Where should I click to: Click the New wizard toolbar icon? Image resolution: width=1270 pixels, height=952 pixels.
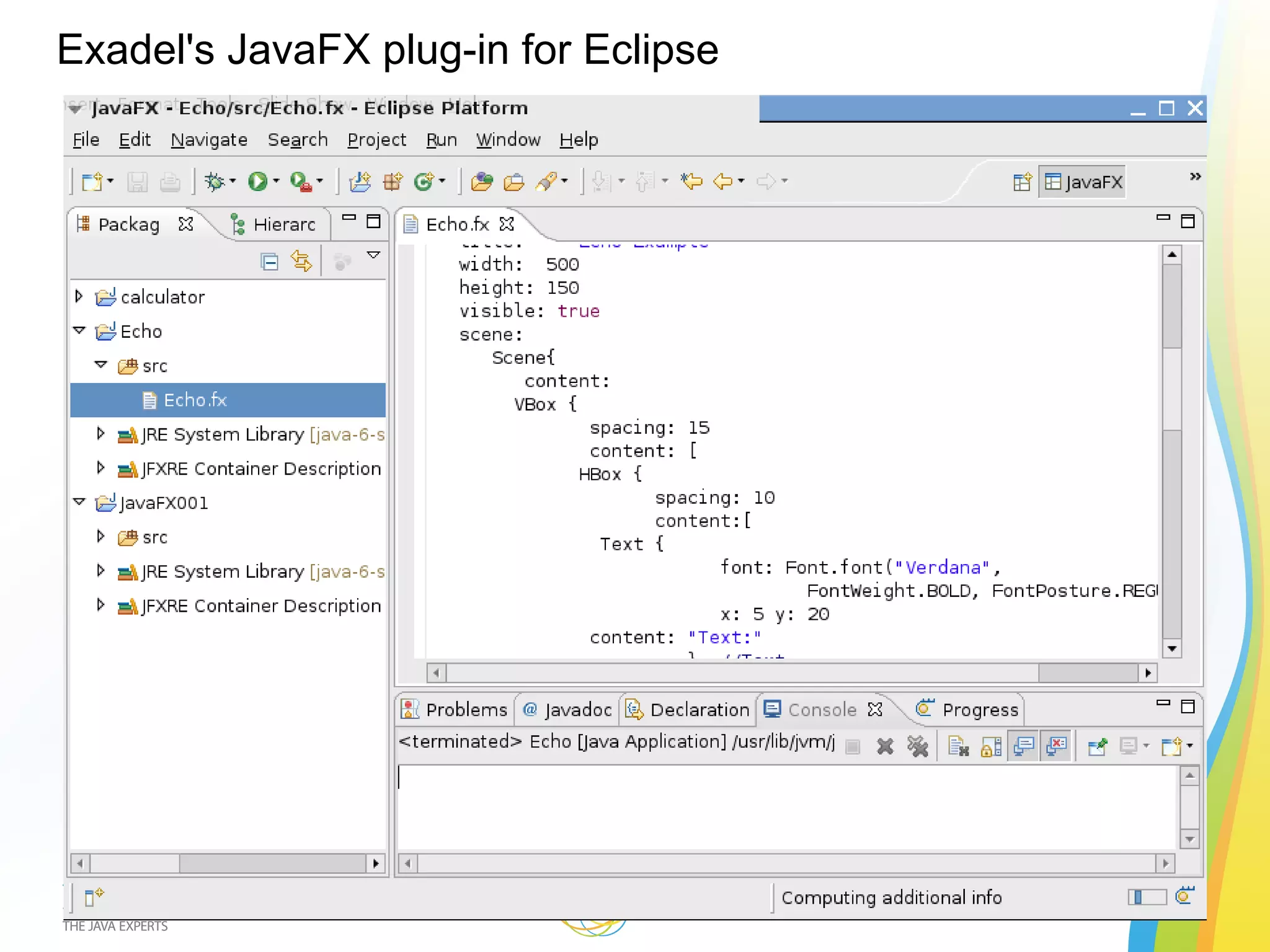(92, 182)
